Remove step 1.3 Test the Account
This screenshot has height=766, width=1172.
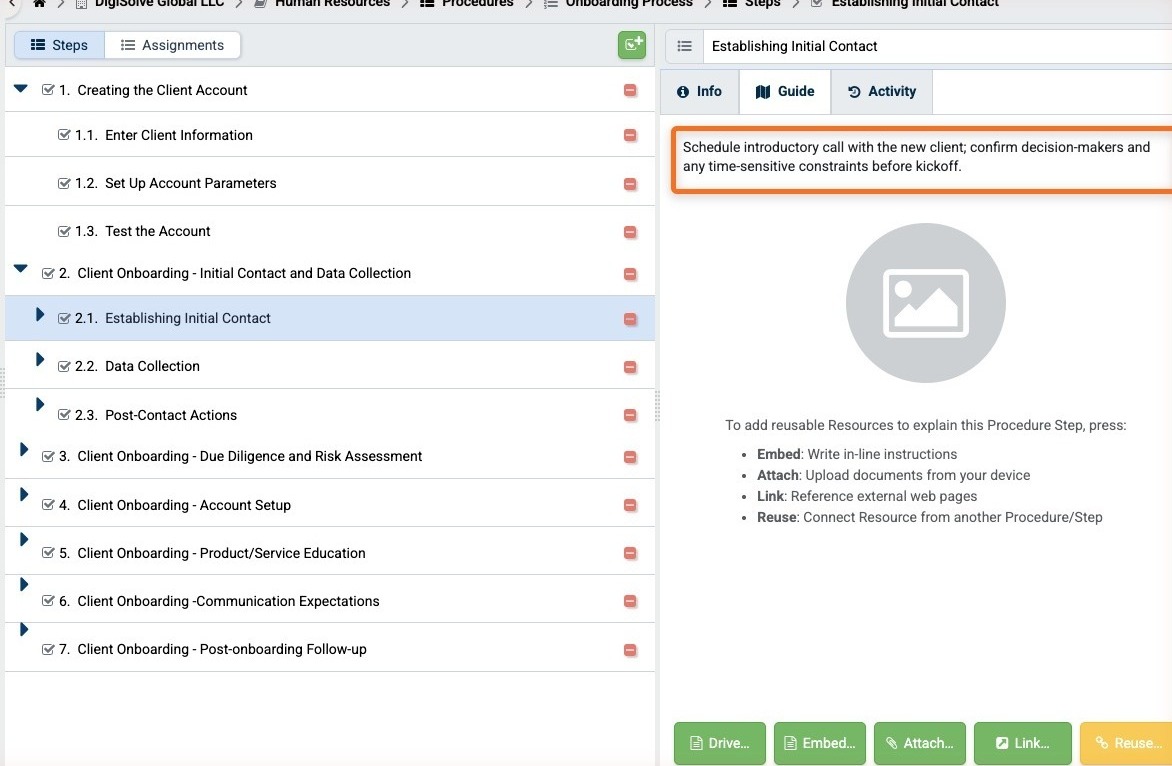click(630, 232)
